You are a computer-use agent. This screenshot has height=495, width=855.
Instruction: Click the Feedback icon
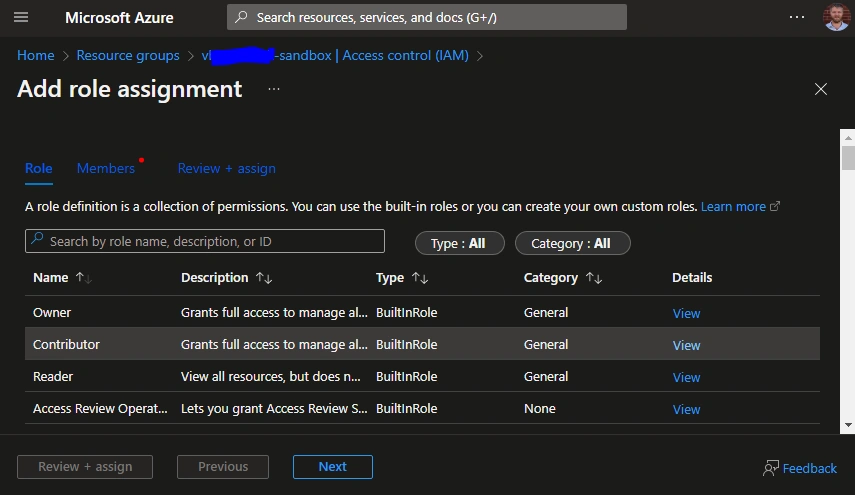click(770, 468)
